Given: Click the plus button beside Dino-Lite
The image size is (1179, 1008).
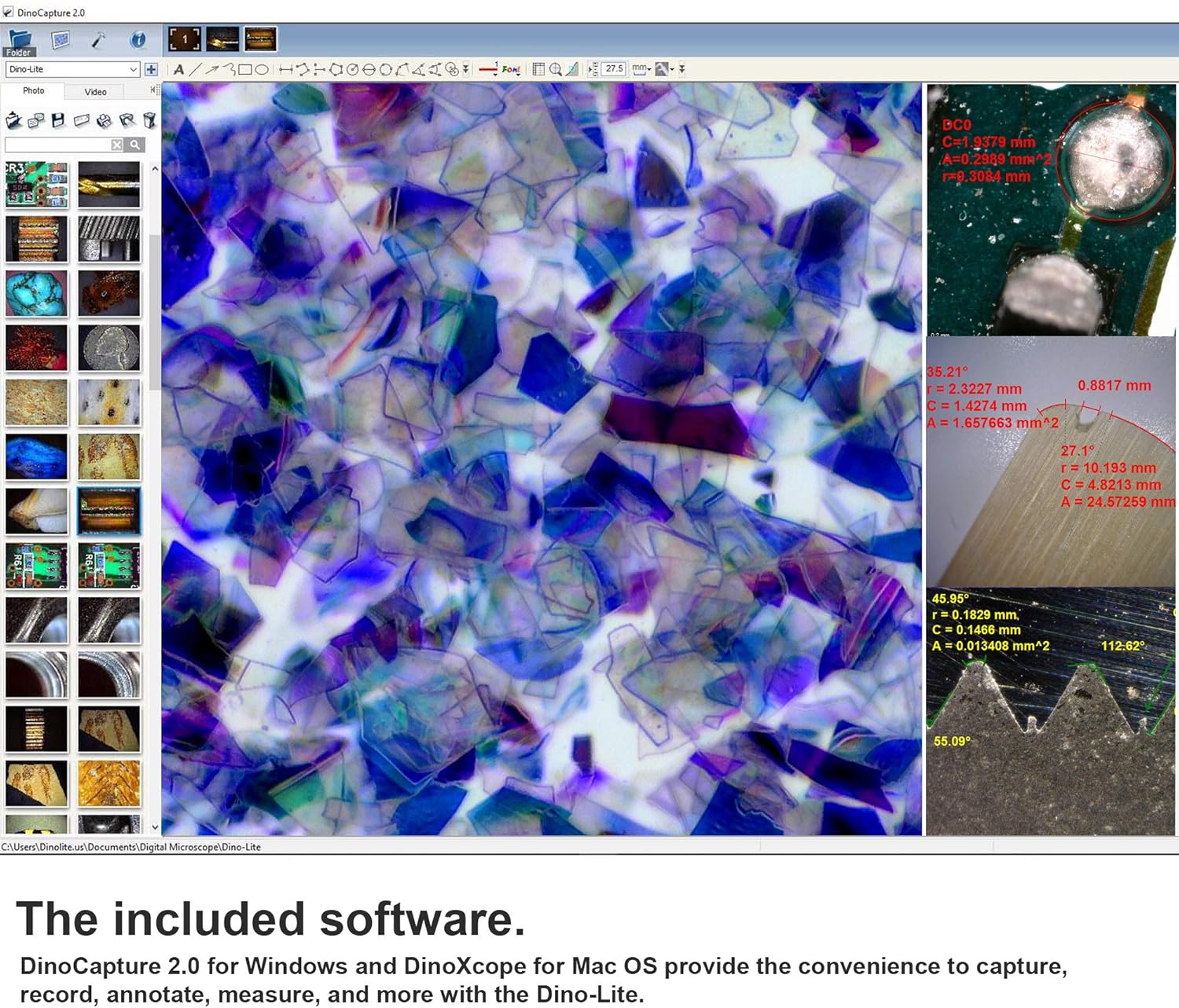Looking at the screenshot, I should pyautogui.click(x=151, y=69).
